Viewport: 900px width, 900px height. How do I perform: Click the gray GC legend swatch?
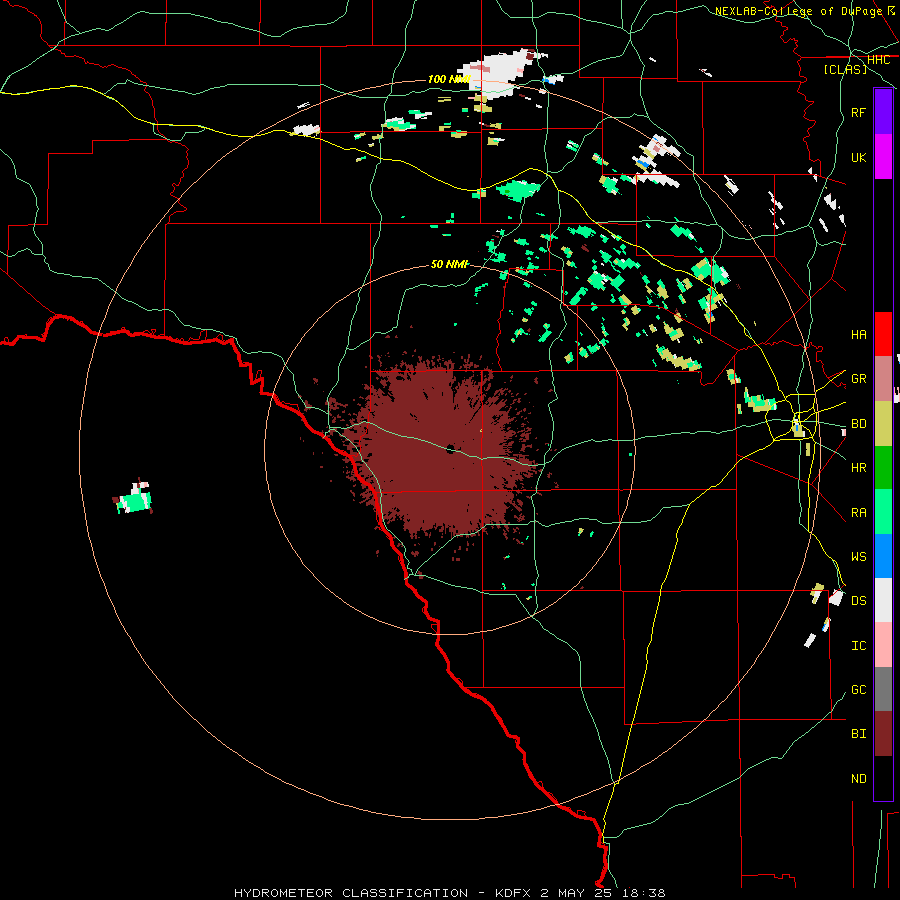click(x=883, y=689)
